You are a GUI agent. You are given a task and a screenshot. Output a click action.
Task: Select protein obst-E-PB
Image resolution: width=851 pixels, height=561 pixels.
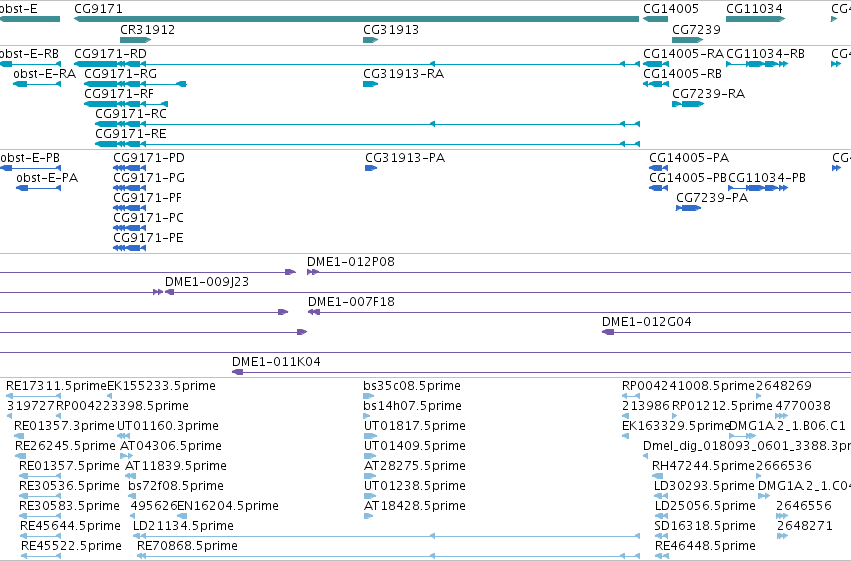[x=30, y=168]
